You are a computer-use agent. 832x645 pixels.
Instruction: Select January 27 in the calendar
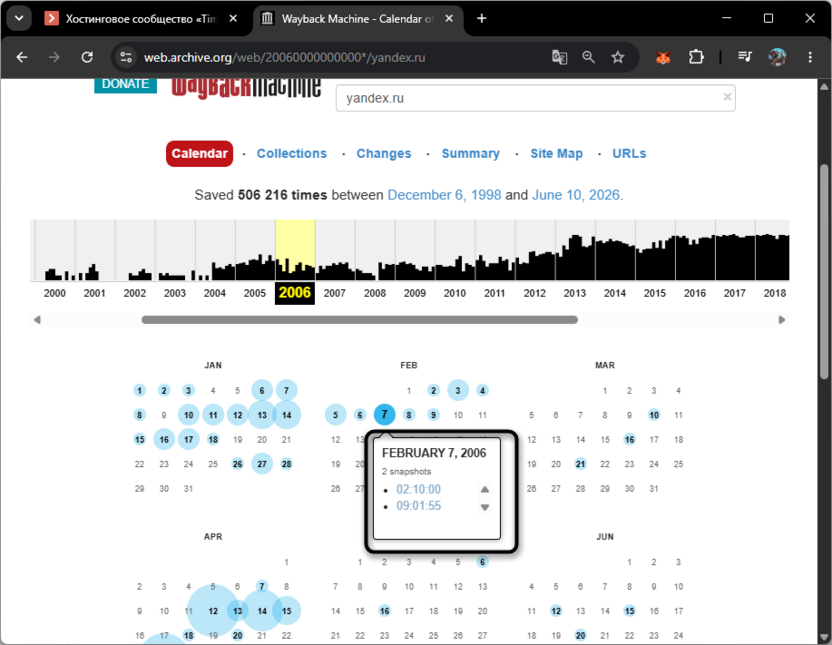click(x=262, y=464)
